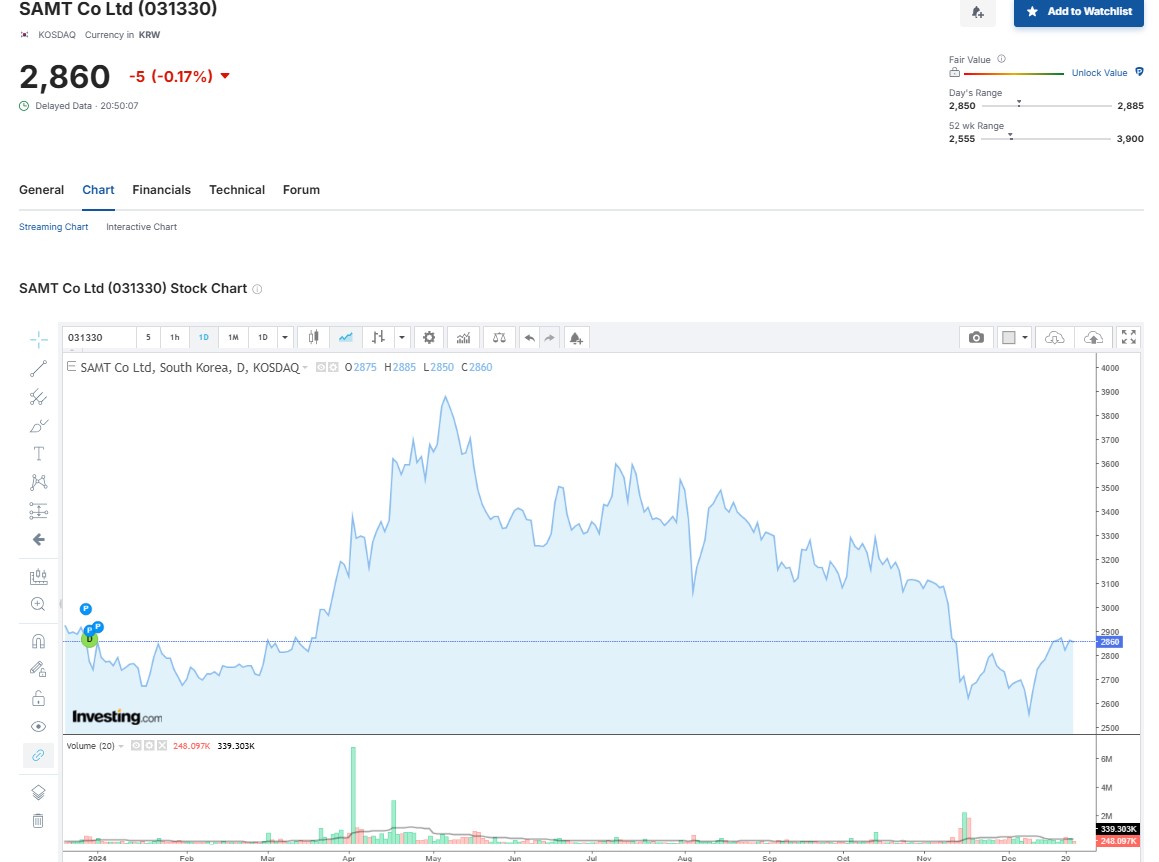Hide all drawing tools with eye icon

[x=38, y=727]
